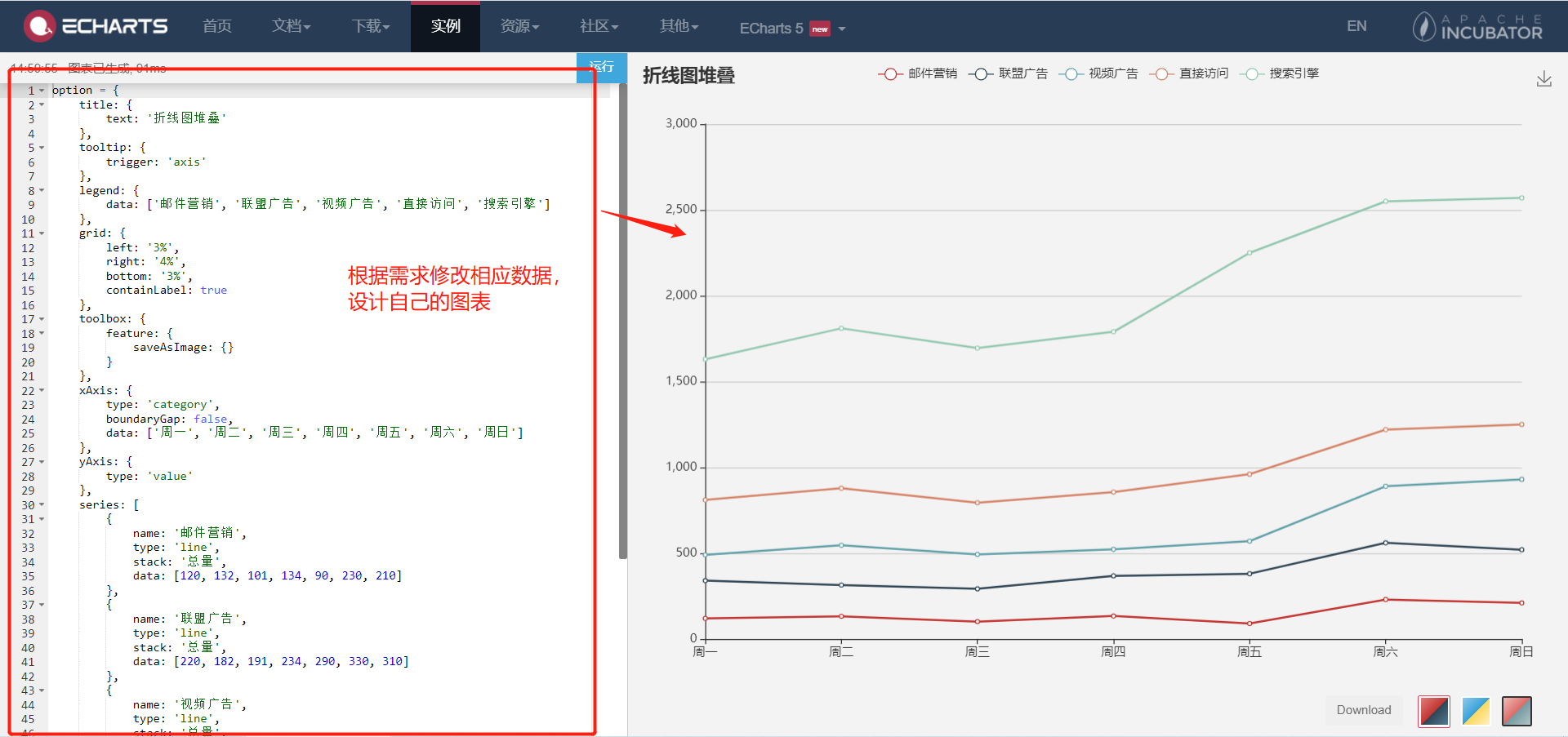
Task: Open the 文档 dropdown menu
Action: [291, 25]
